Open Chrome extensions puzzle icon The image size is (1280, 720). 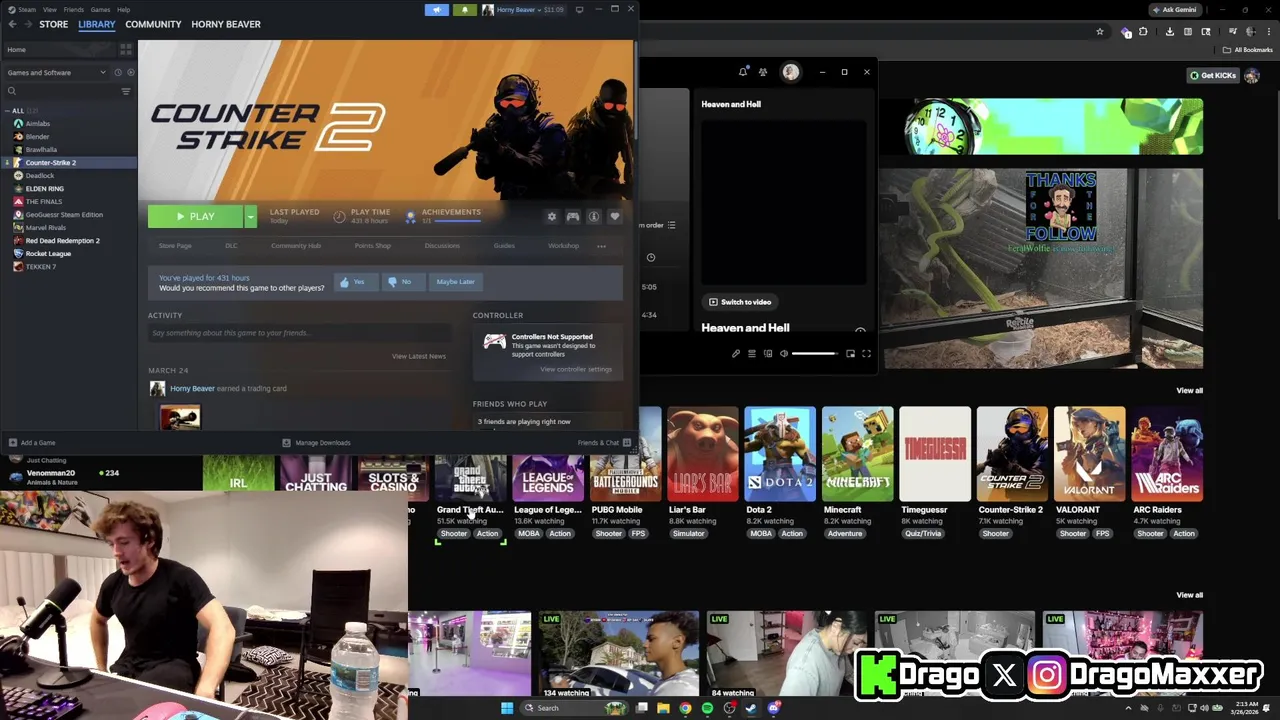pos(1143,32)
